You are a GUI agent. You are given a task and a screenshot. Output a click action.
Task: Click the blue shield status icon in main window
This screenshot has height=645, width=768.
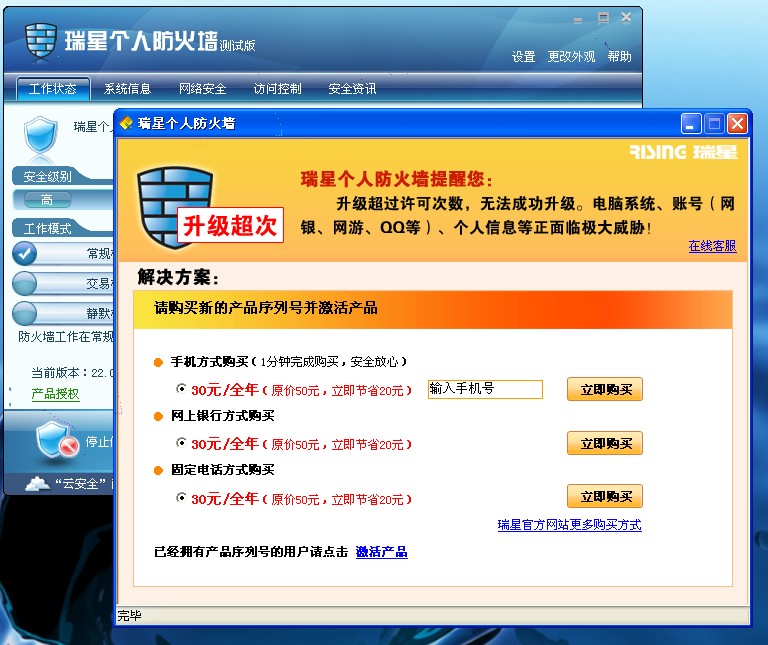click(40, 136)
